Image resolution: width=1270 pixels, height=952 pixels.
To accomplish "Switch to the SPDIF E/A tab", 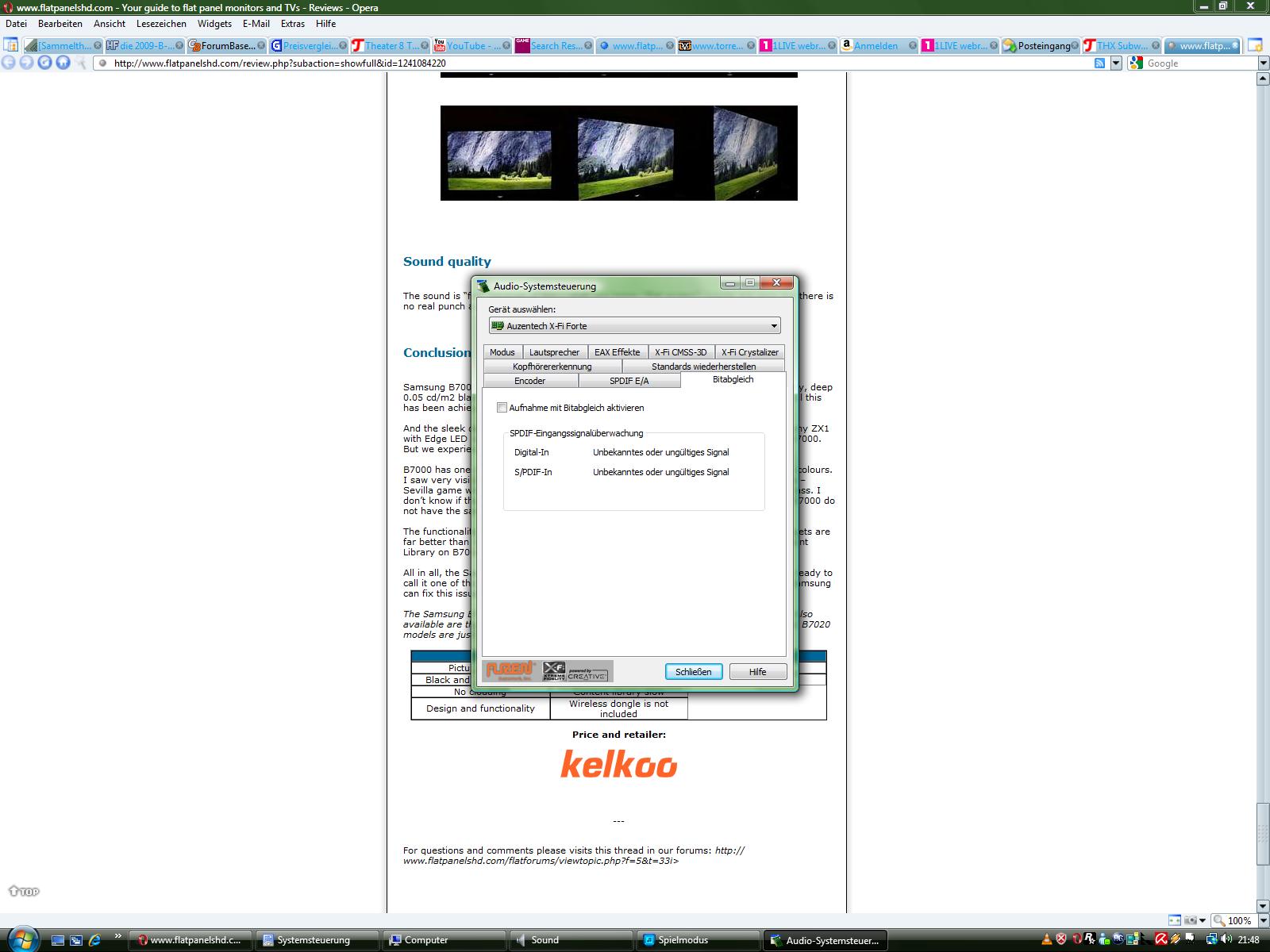I will coord(629,381).
